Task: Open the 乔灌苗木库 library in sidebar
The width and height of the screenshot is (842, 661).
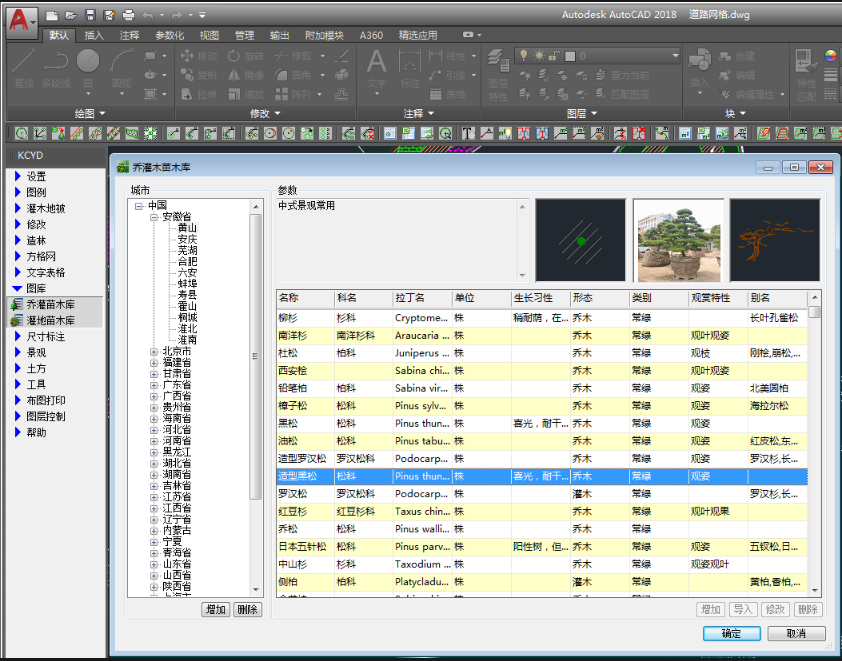Action: pos(50,304)
